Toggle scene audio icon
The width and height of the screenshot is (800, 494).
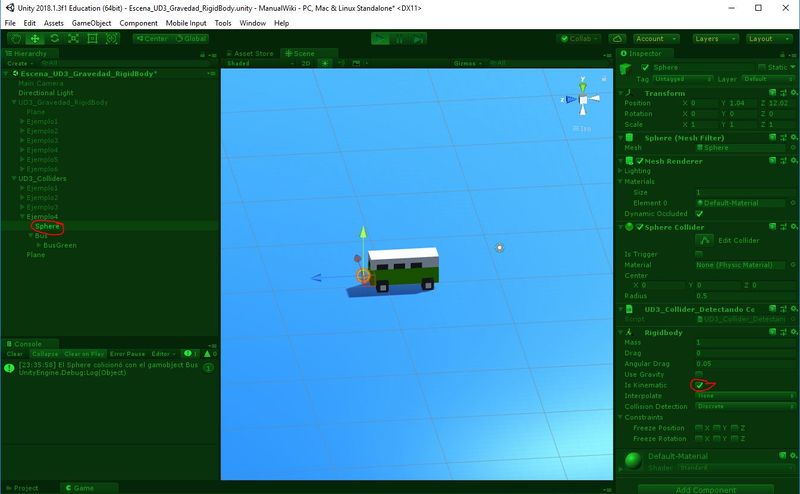tap(341, 63)
